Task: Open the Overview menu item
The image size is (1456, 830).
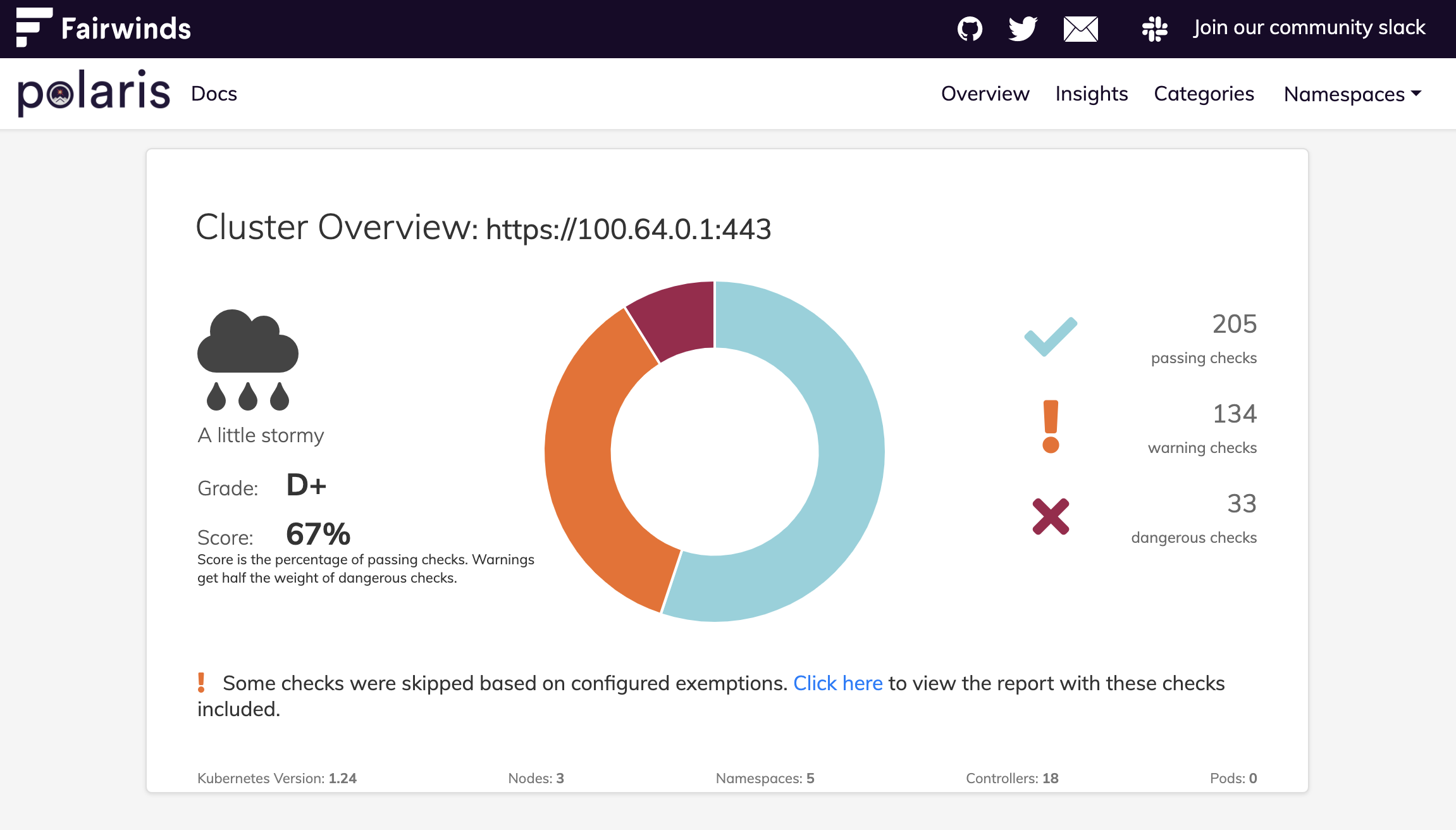Action: 985,94
